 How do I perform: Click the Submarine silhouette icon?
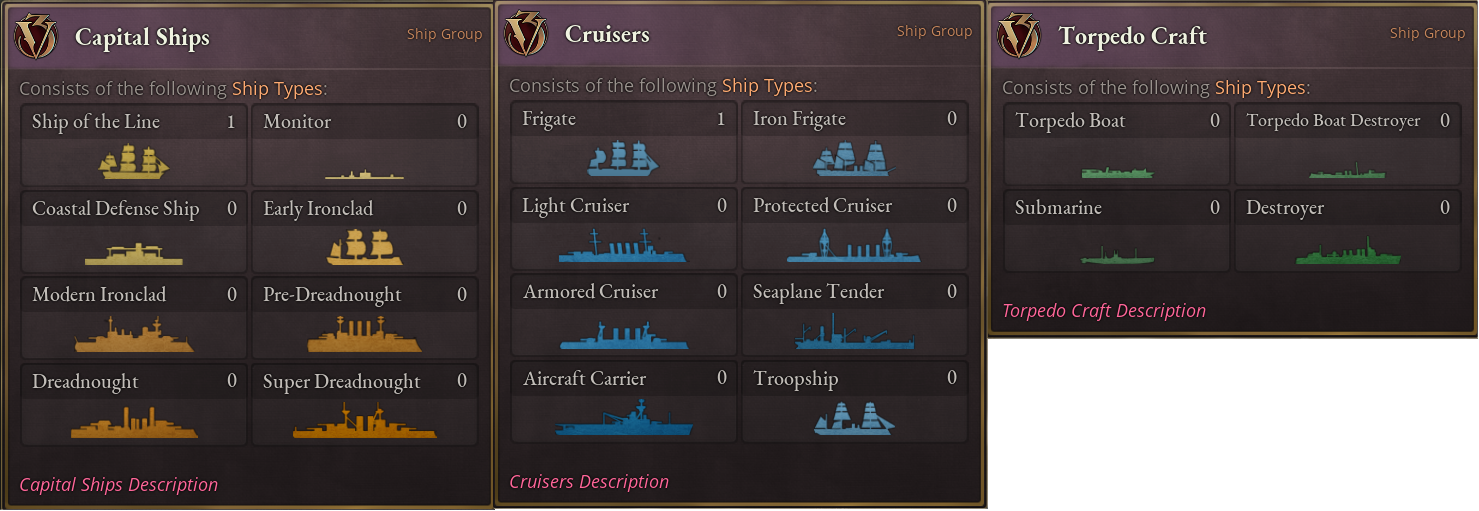(1116, 257)
